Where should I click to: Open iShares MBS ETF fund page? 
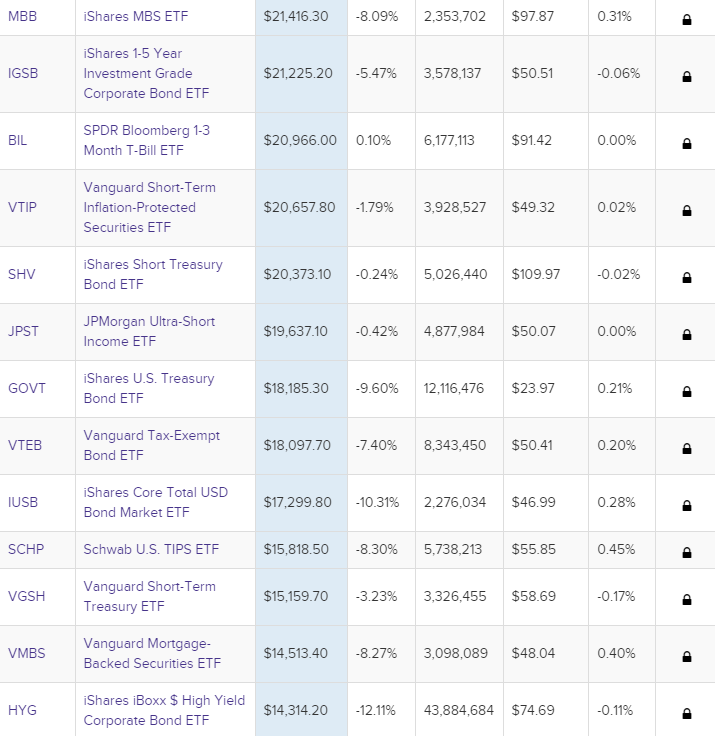click(136, 16)
